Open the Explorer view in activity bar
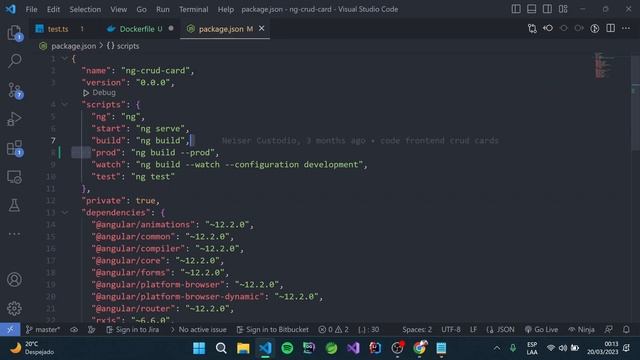The height and width of the screenshot is (360, 640). point(15,32)
